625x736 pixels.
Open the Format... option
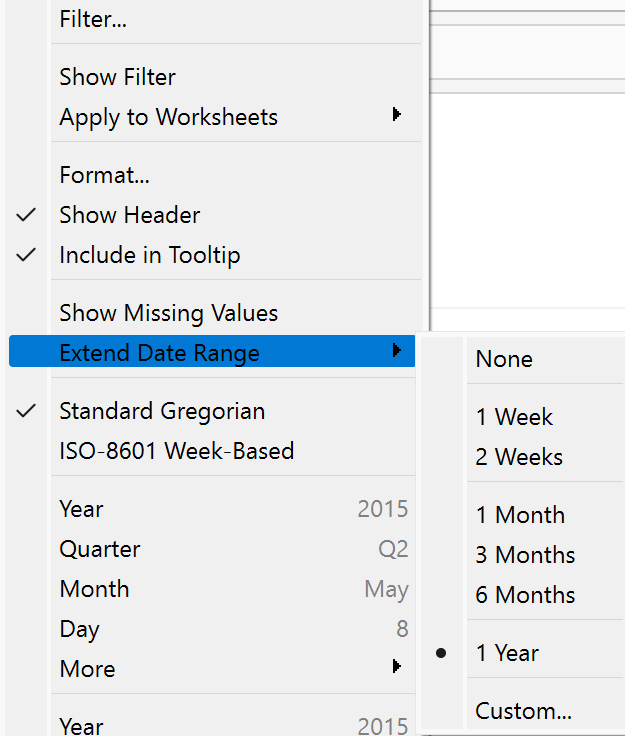(x=104, y=175)
